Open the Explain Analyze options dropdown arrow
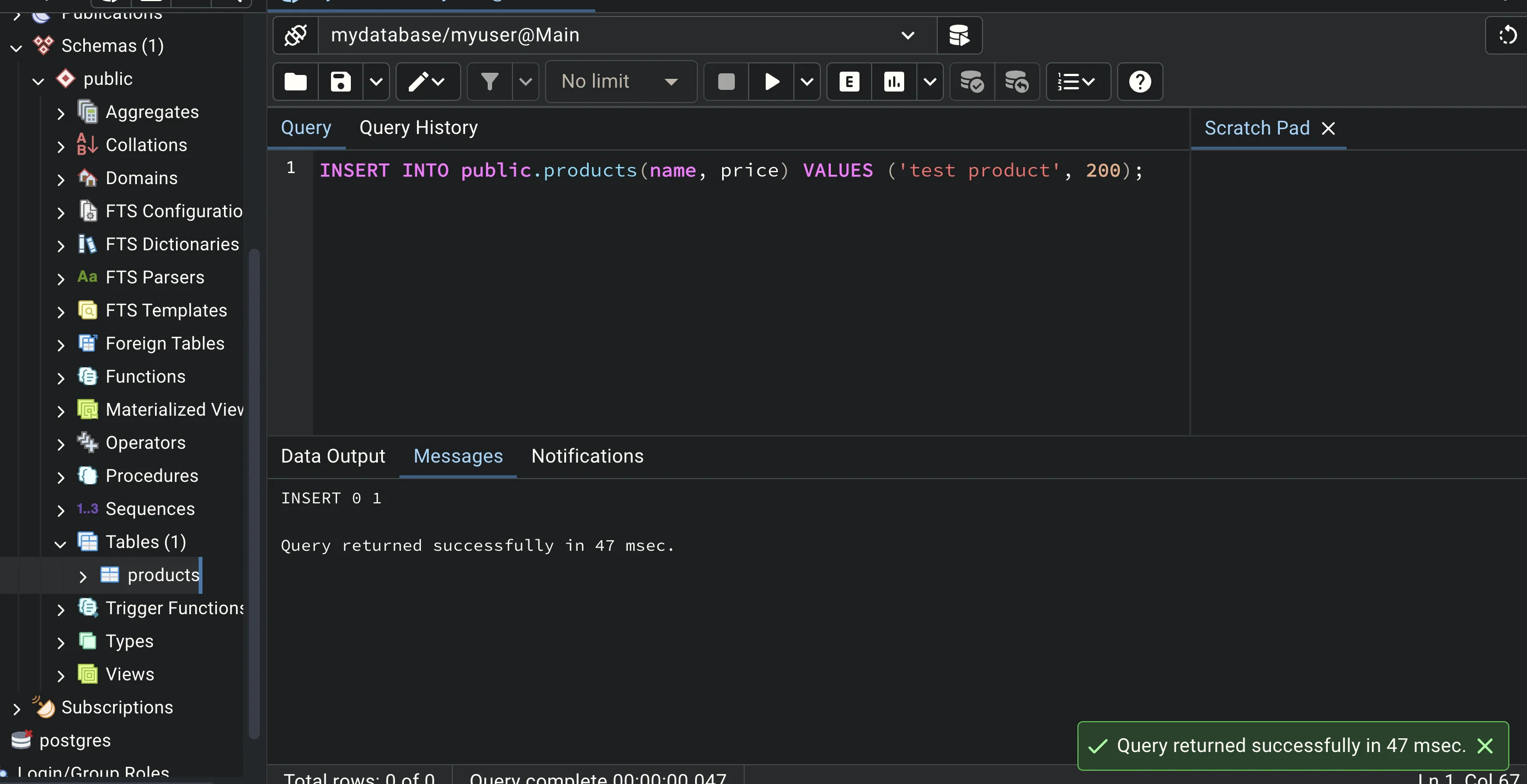Screen dimensions: 1527x784 pyautogui.click(x=930, y=82)
